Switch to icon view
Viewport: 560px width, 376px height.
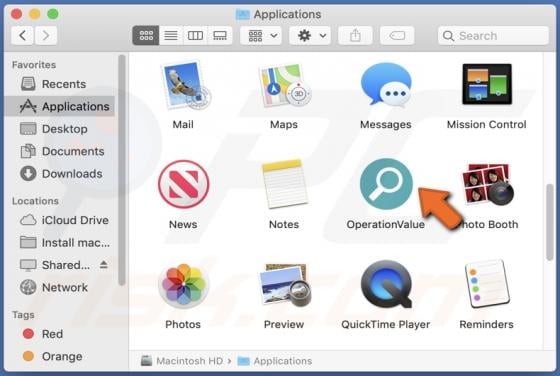click(146, 35)
